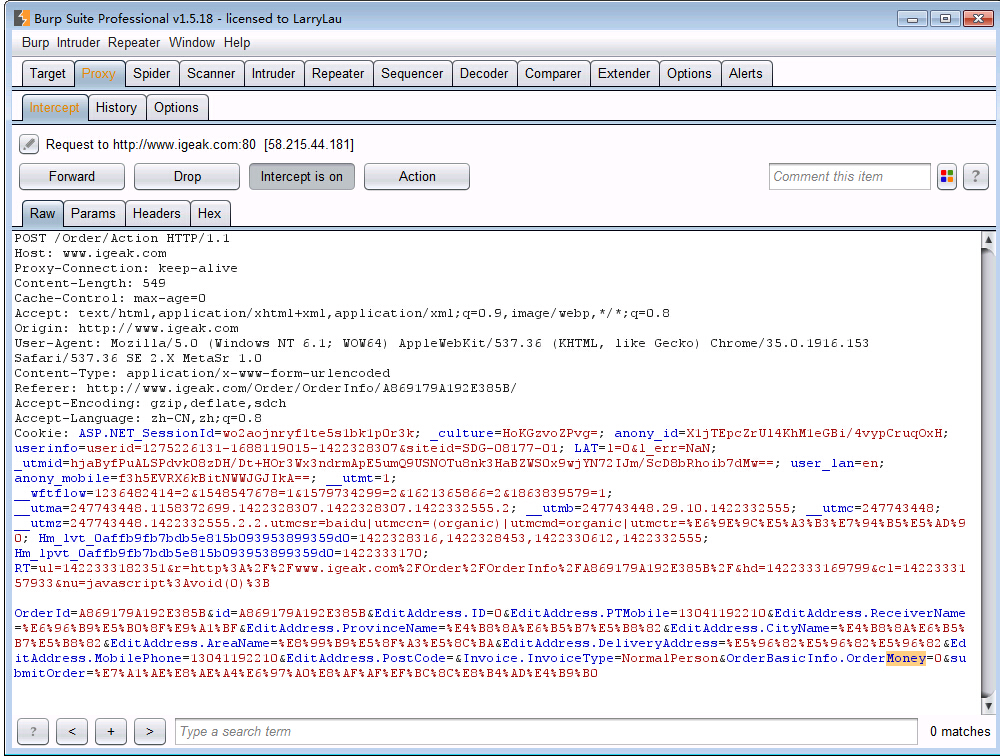The width and height of the screenshot is (1000, 756).
Task: Click the question mark help icon near the comment box
Action: [975, 177]
